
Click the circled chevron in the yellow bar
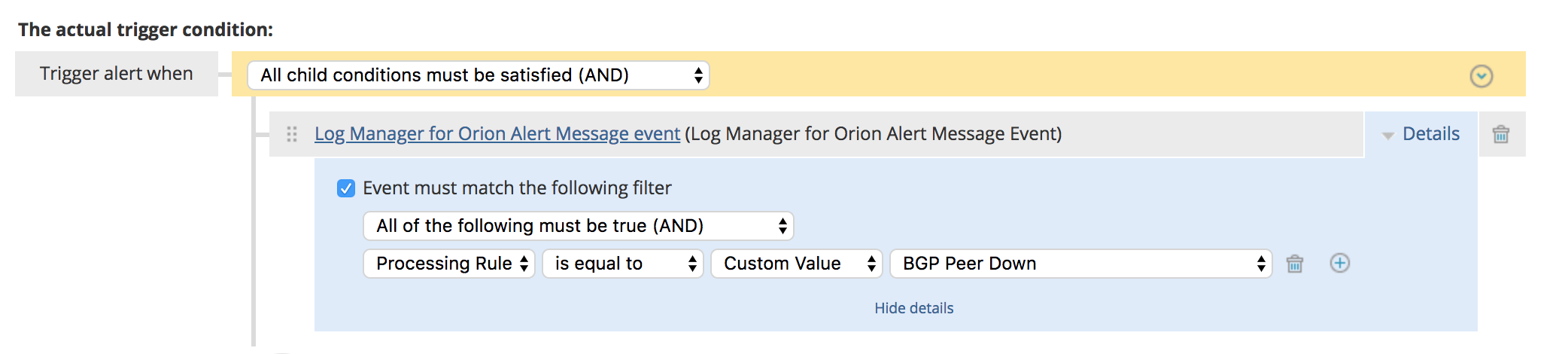pos(1481,76)
